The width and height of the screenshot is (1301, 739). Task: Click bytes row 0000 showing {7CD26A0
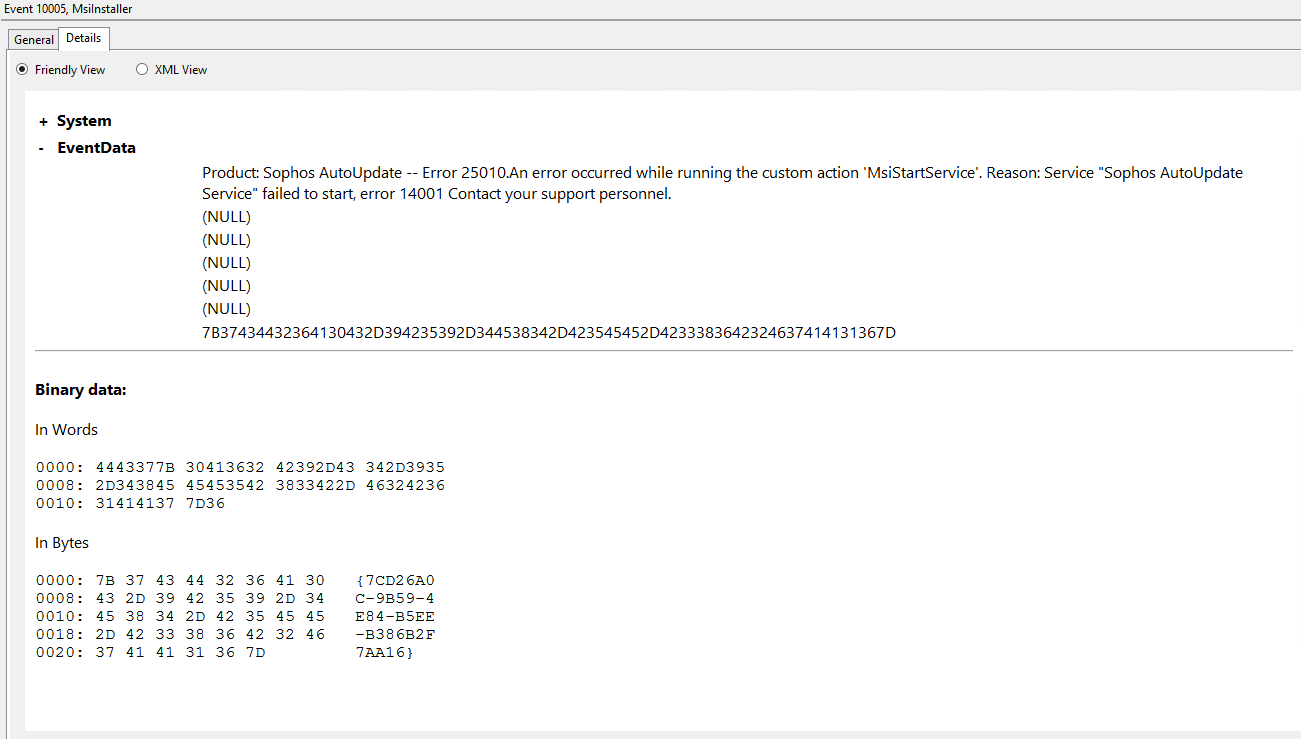point(235,580)
